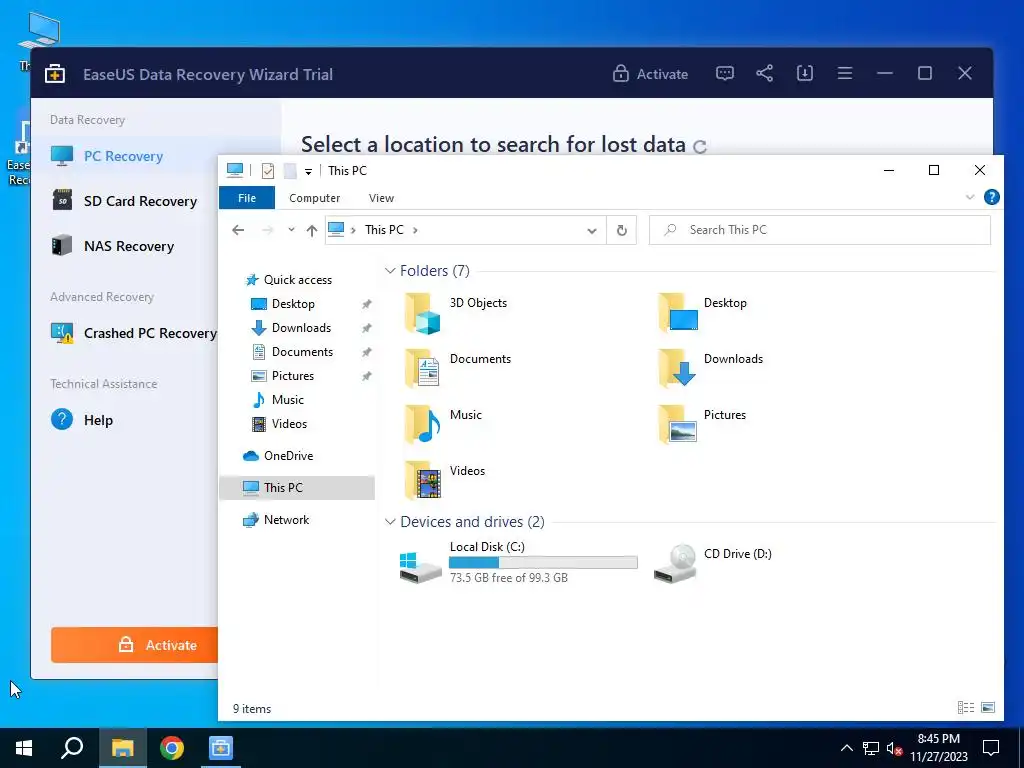Select the Local Disk (C:) drive icon
The width and height of the screenshot is (1024, 768).
pos(421,566)
